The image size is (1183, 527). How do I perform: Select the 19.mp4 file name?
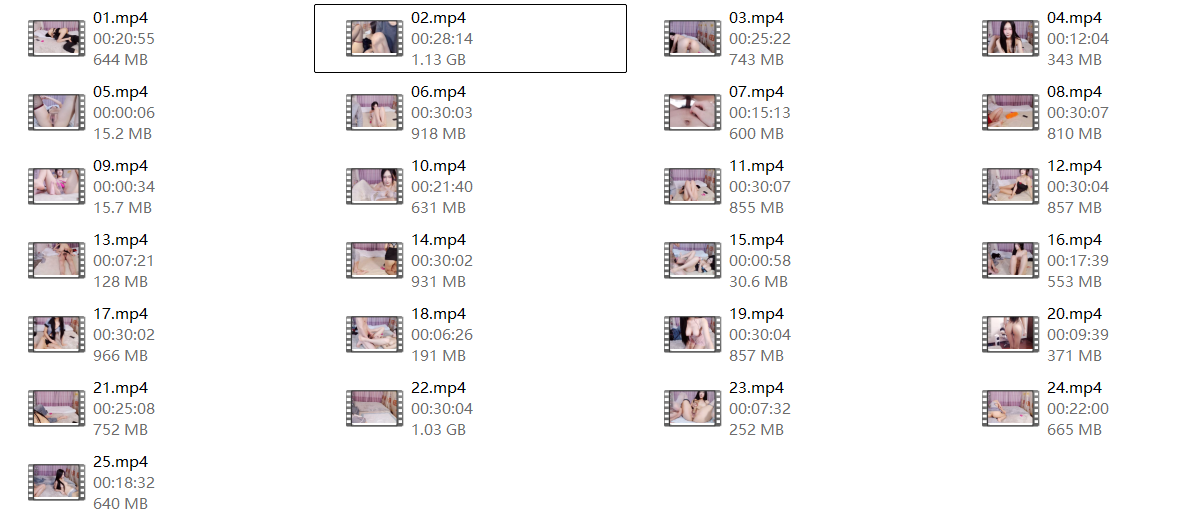coord(757,314)
